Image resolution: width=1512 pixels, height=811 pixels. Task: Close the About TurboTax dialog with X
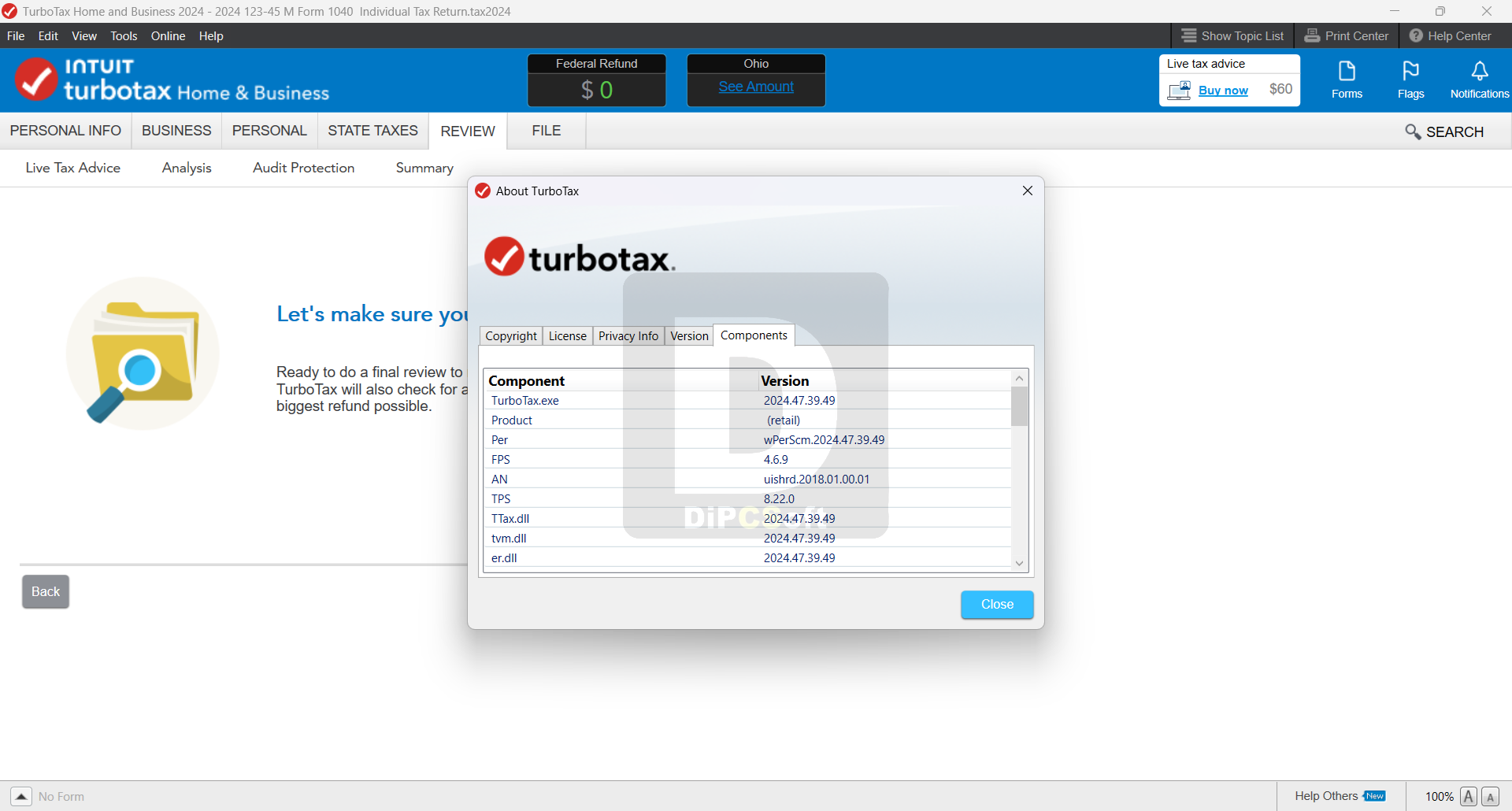click(1027, 191)
